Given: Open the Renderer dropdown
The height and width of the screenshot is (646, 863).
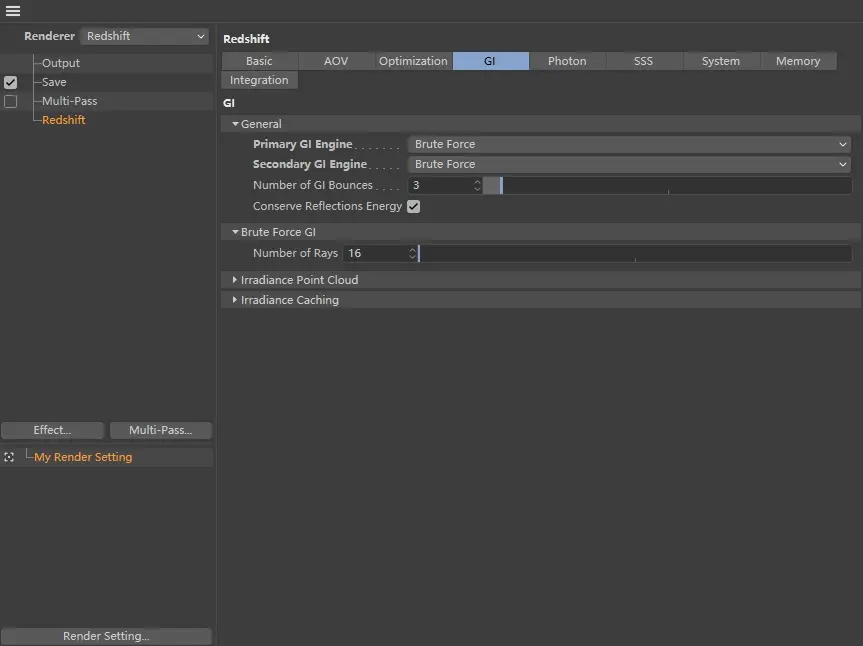Looking at the screenshot, I should pyautogui.click(x=143, y=35).
